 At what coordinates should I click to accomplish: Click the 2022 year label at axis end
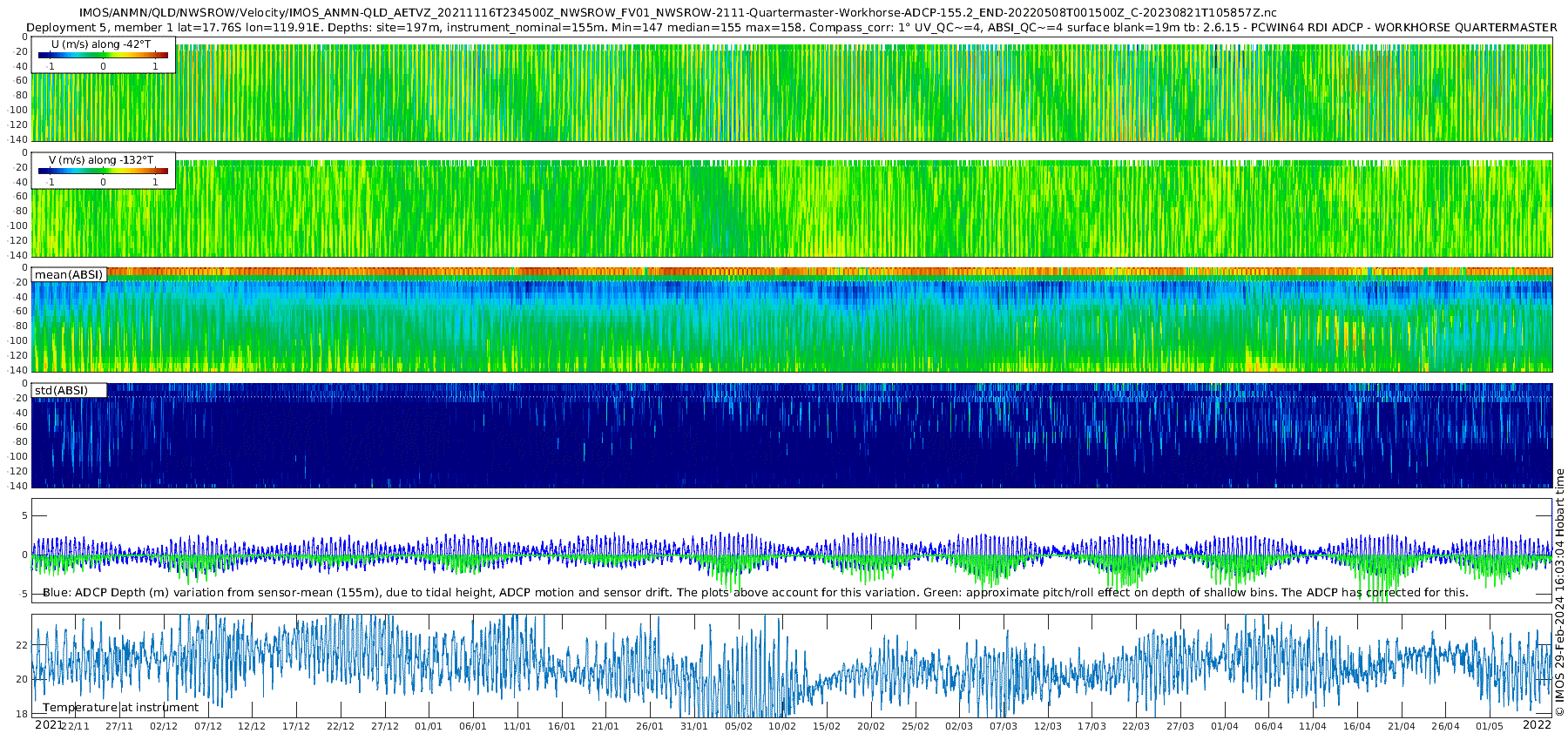[x=1537, y=724]
